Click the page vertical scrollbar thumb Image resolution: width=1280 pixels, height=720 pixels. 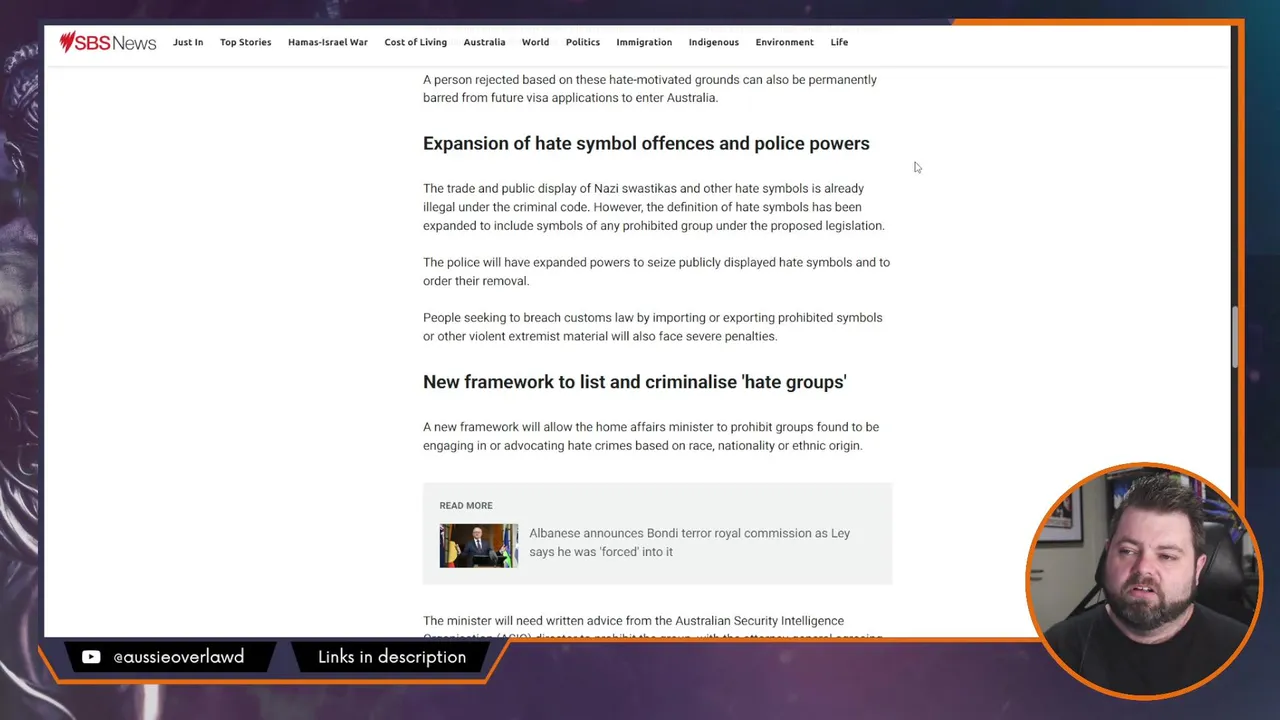click(1235, 337)
